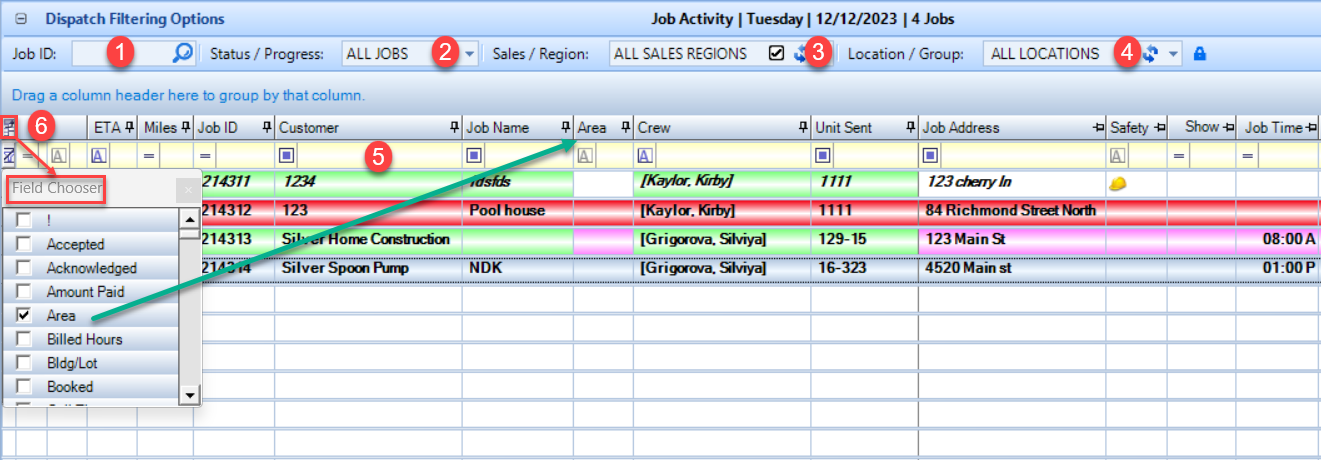This screenshot has width=1321, height=460.
Task: Open Job Name filter operator dropdown
Action: click(474, 155)
